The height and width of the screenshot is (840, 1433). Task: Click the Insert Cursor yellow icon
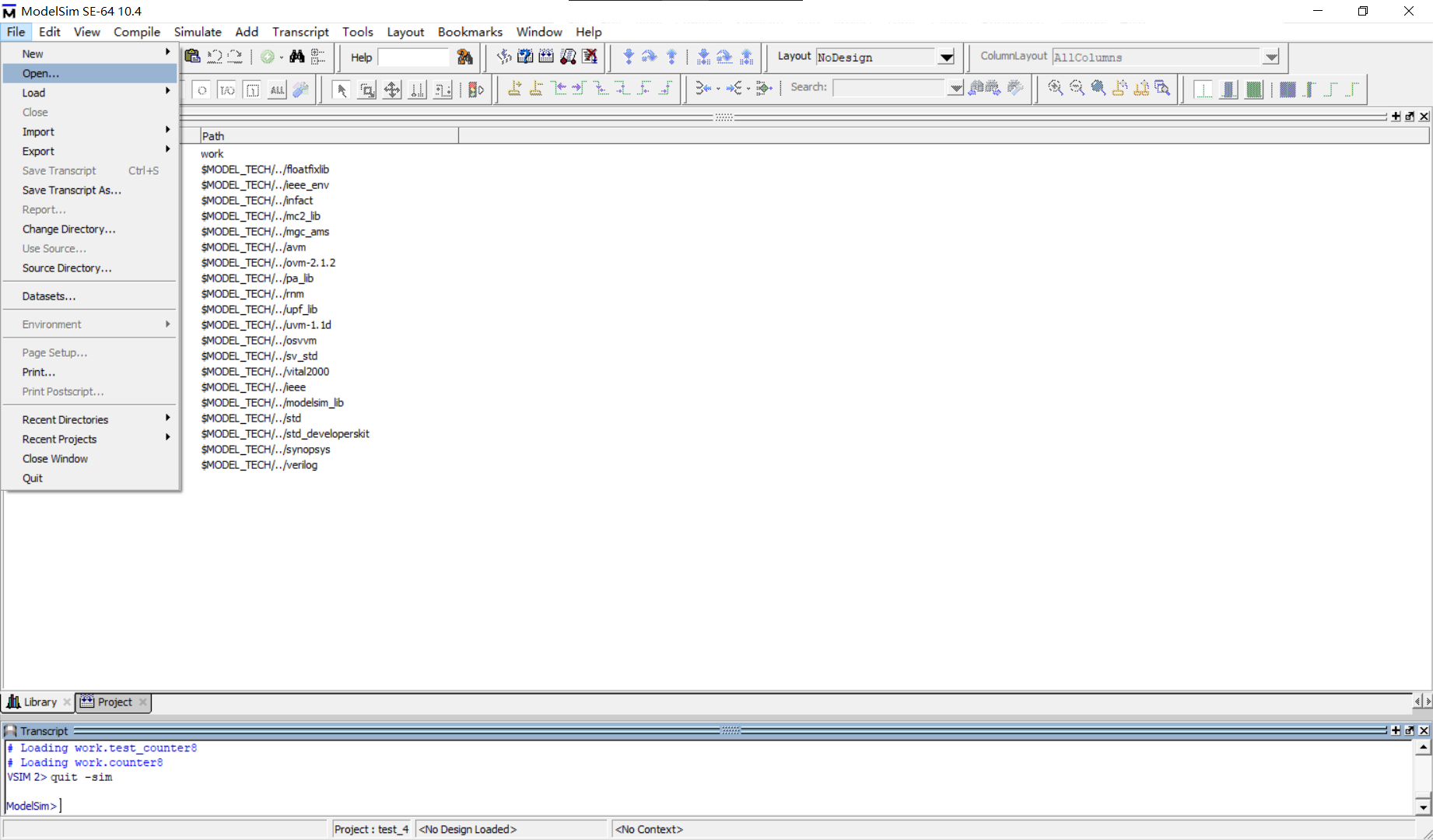tap(514, 88)
